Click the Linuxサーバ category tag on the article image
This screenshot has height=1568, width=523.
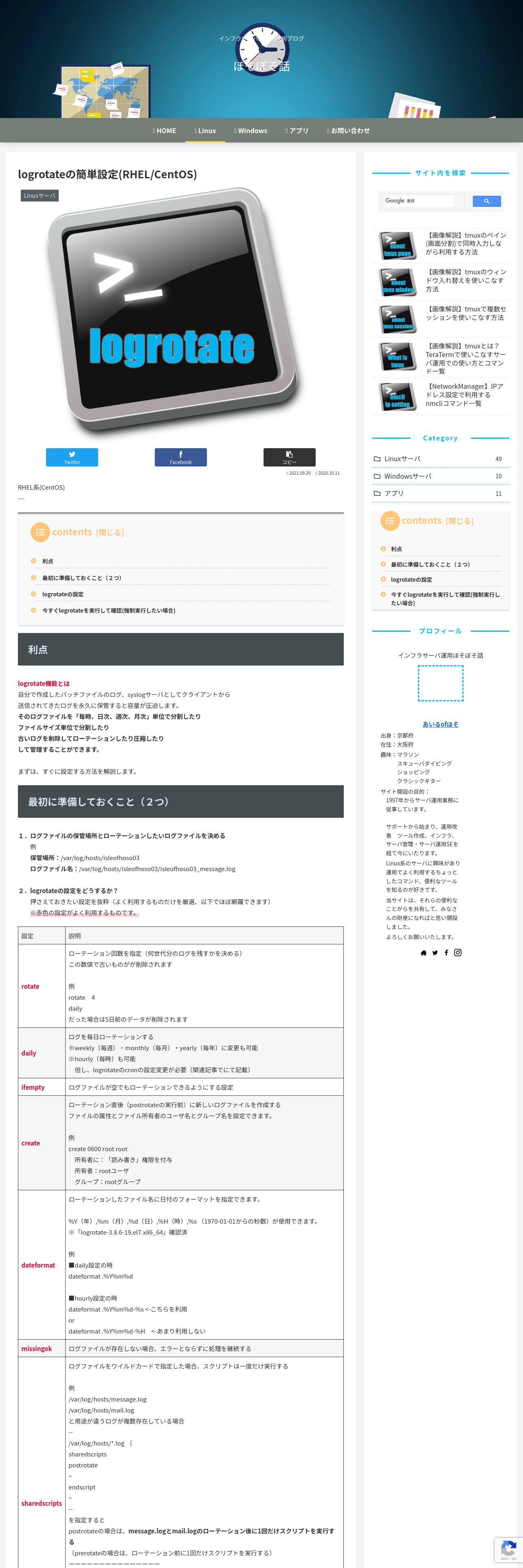(x=40, y=195)
